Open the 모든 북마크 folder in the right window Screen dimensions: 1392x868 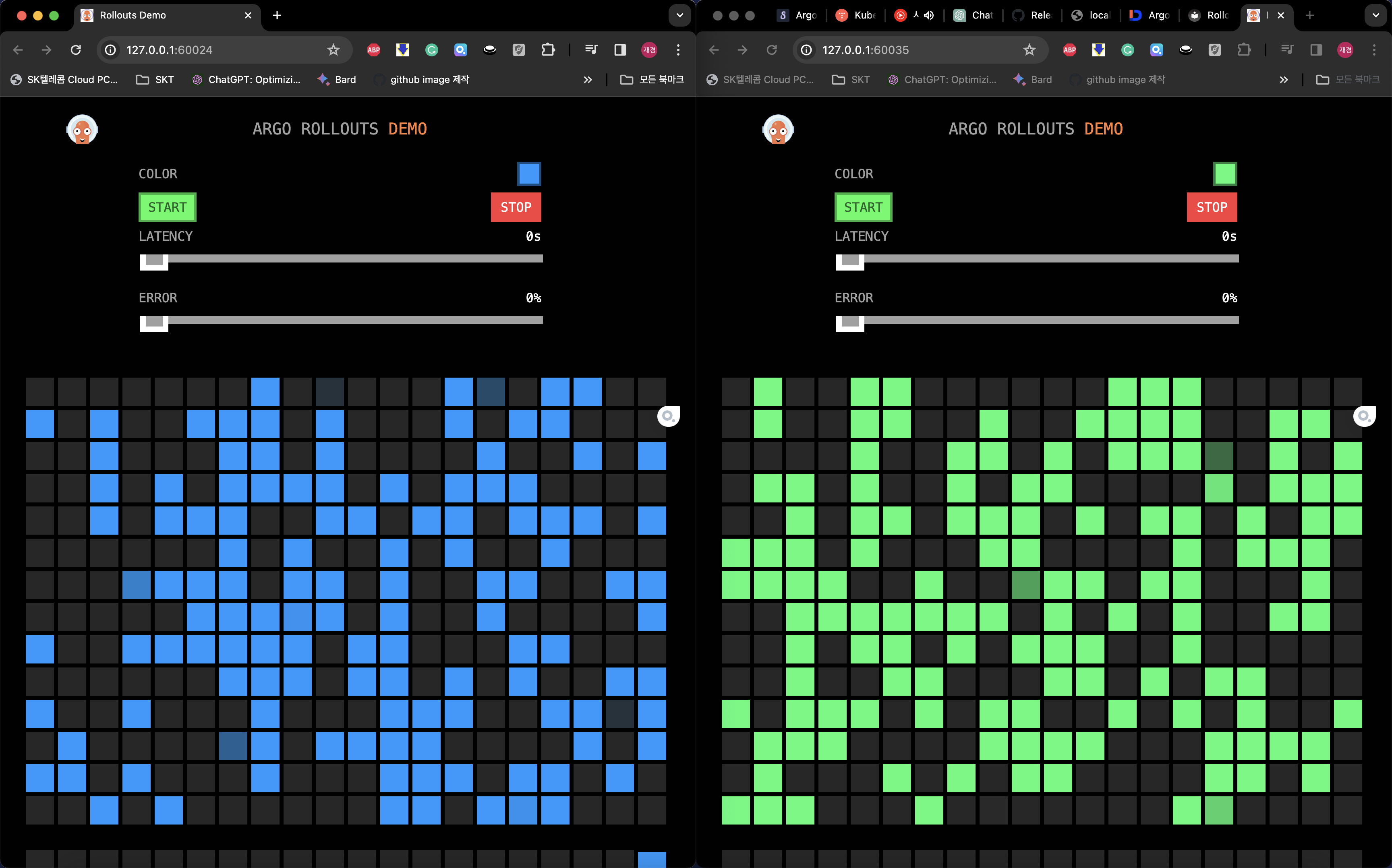point(1348,80)
